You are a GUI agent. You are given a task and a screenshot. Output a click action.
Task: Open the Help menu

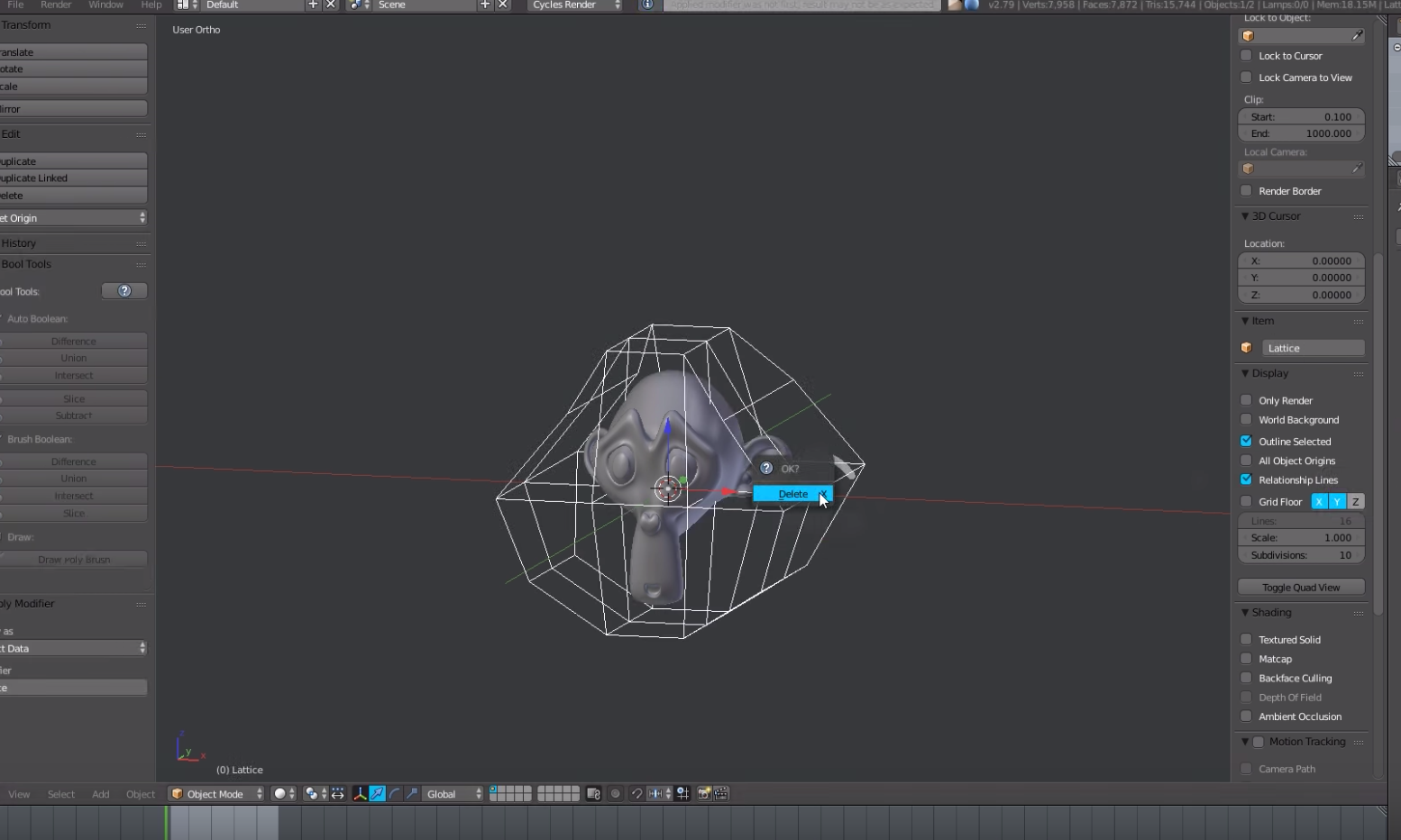(x=151, y=5)
